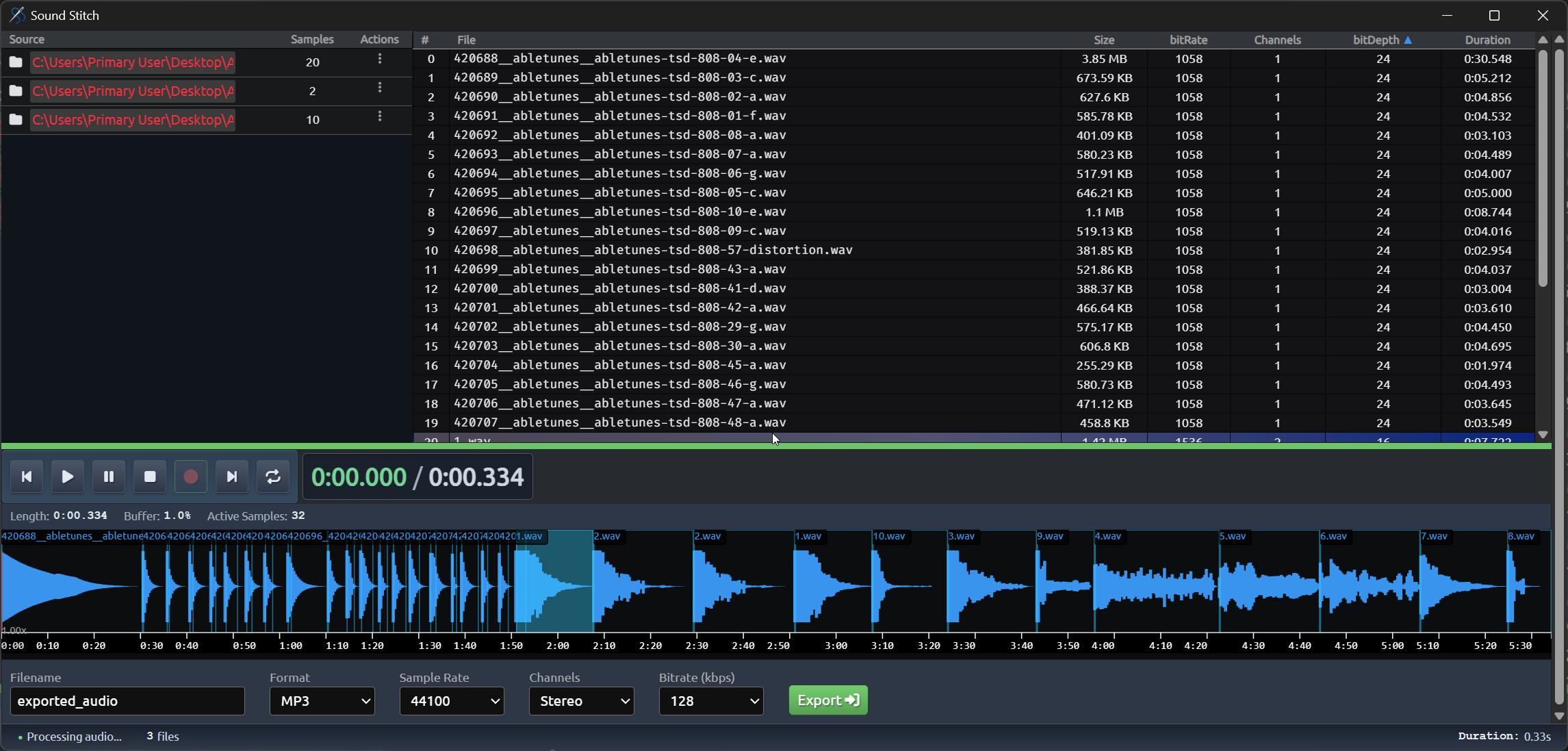Click the file list vertical scrollbar thumb
The width and height of the screenshot is (1568, 751).
(x=1543, y=167)
